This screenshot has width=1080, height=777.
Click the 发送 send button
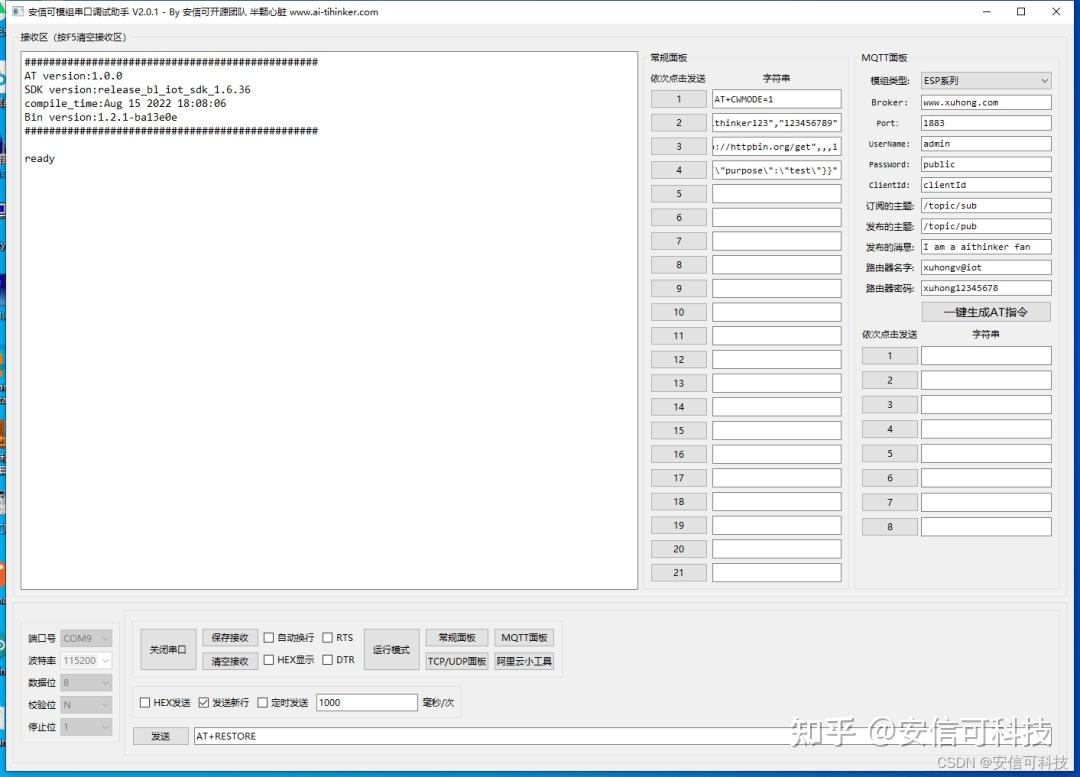pyautogui.click(x=160, y=736)
